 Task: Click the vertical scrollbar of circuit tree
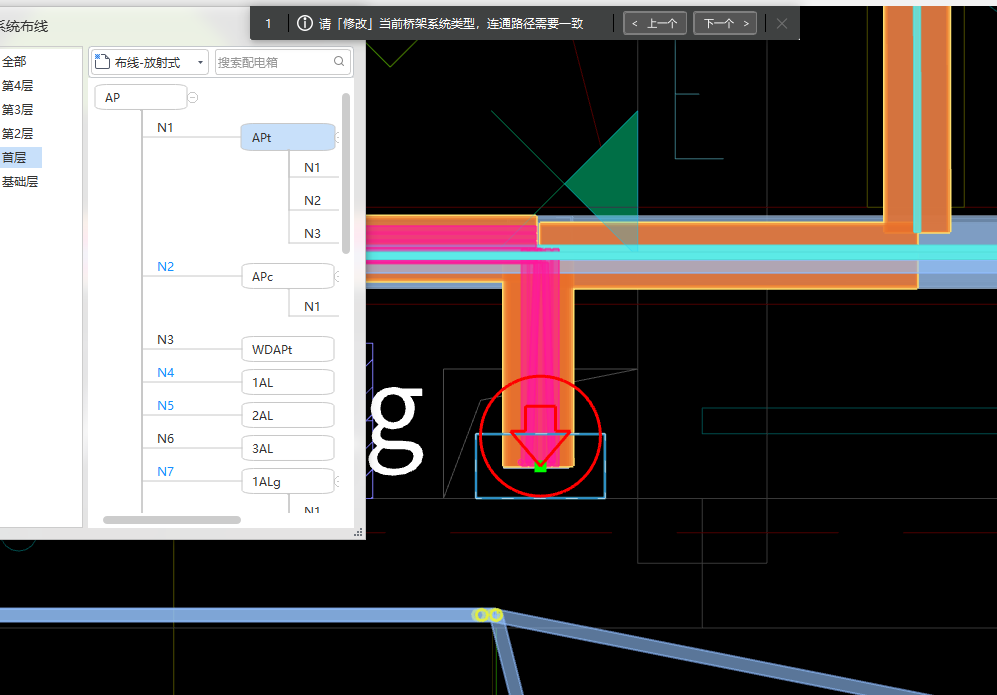pyautogui.click(x=346, y=174)
